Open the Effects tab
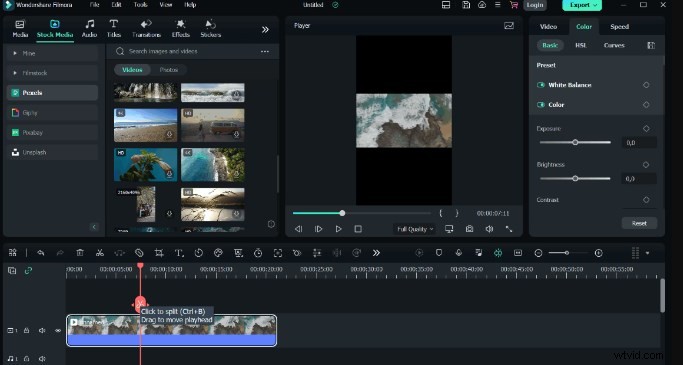683x365 pixels. [180, 29]
